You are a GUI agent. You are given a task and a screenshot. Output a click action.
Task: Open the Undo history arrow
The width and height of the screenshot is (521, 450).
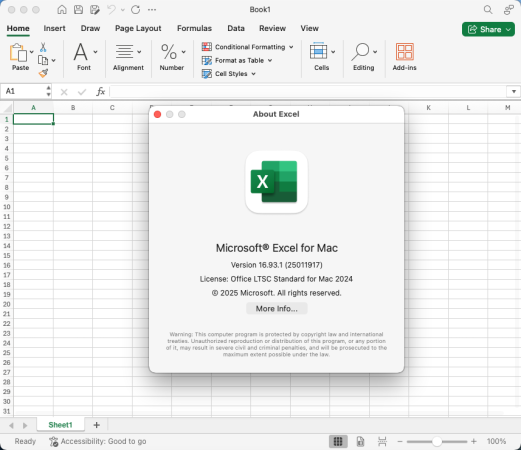[x=123, y=10]
